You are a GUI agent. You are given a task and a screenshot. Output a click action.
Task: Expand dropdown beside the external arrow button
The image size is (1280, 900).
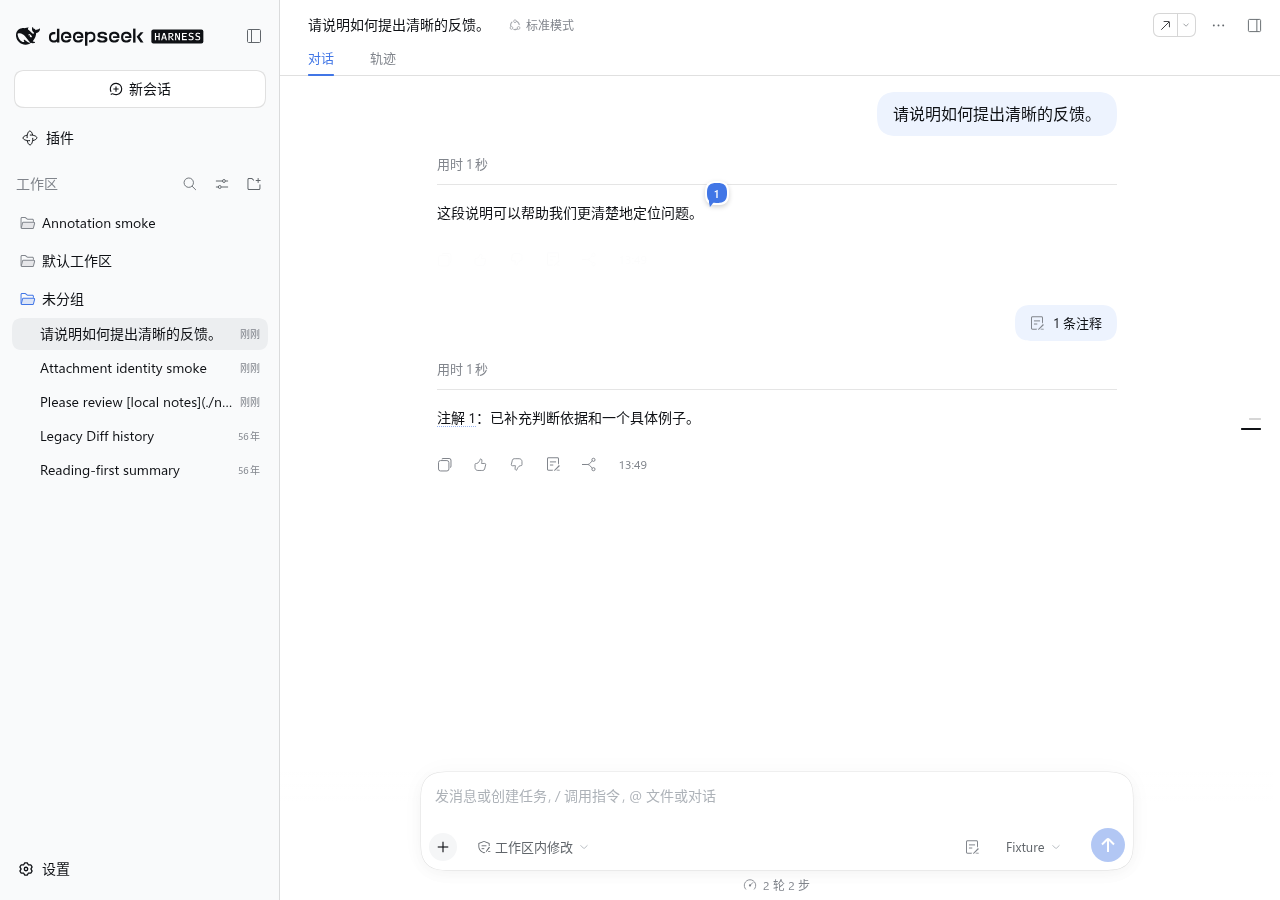click(x=1186, y=25)
